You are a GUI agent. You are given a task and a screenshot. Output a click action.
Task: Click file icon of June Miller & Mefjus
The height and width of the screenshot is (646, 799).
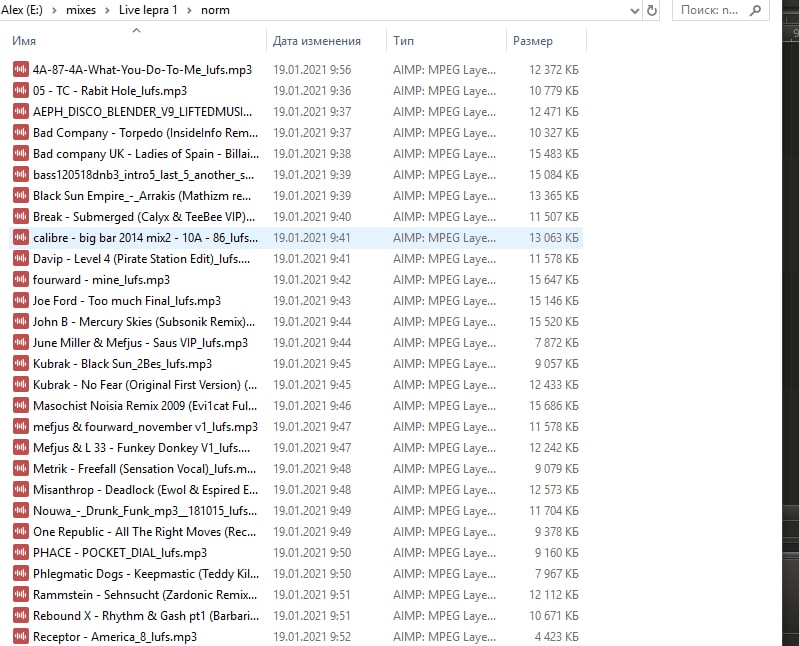tap(21, 342)
